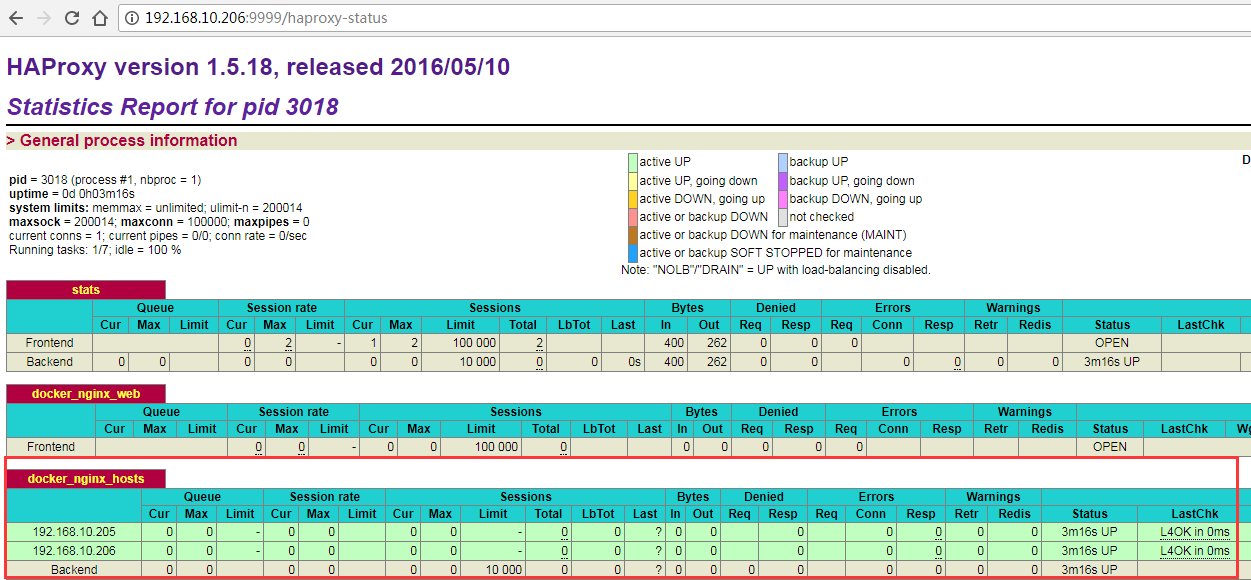Click 'OPEN' status in docker_nginx_web Frontend row

pyautogui.click(x=1110, y=447)
